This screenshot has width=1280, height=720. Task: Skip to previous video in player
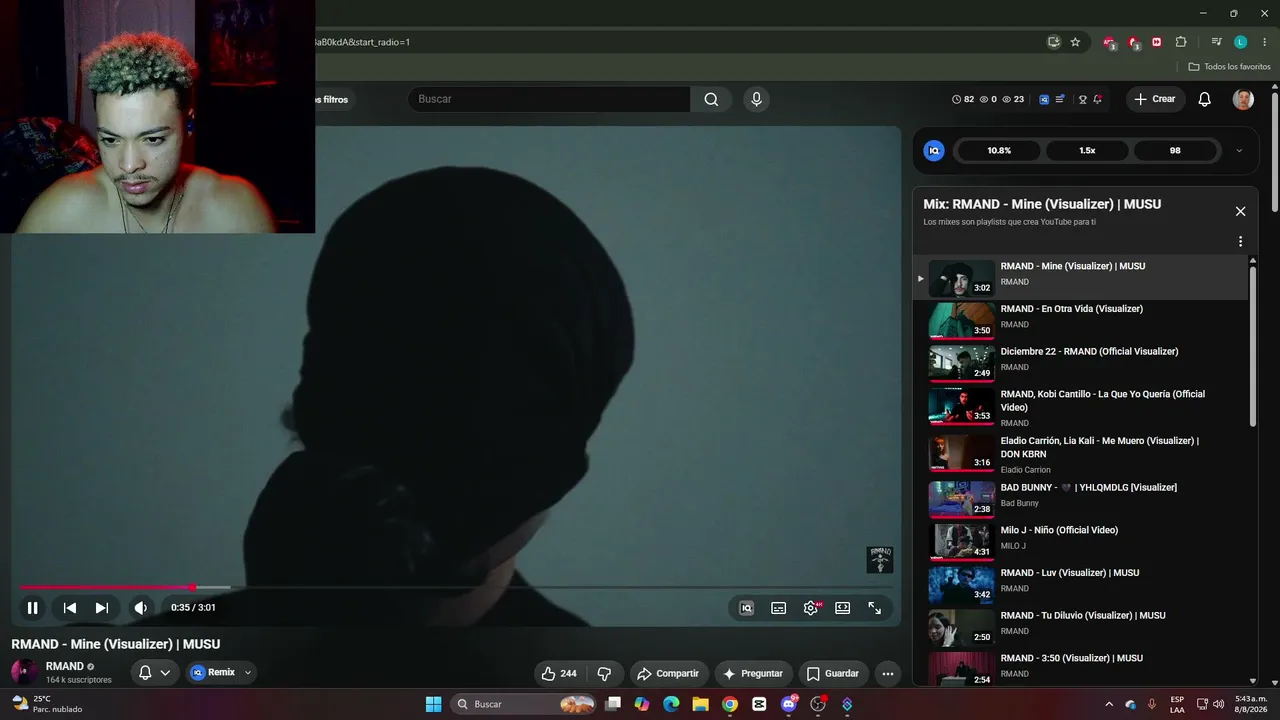70,608
